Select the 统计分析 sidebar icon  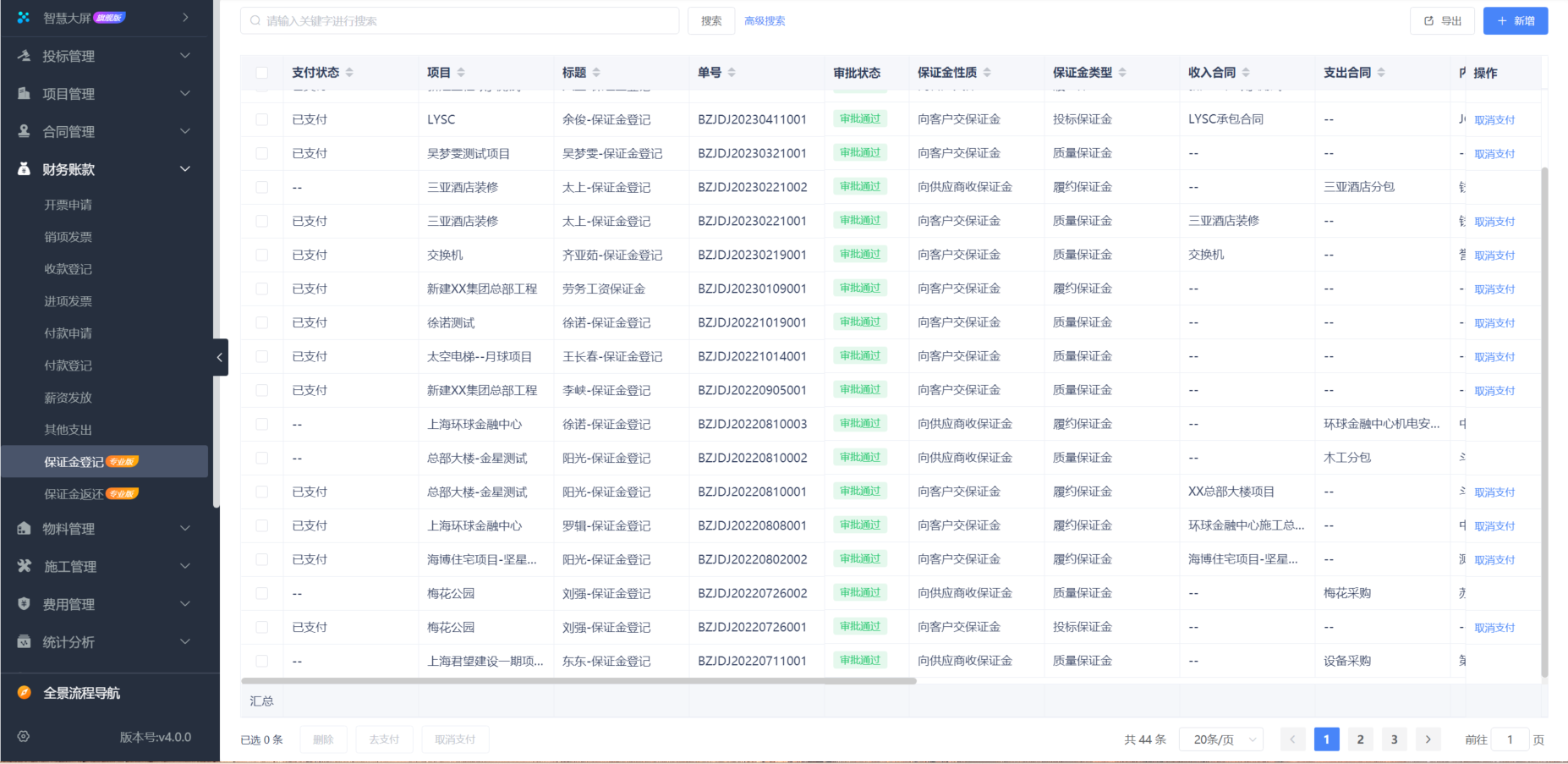(24, 641)
